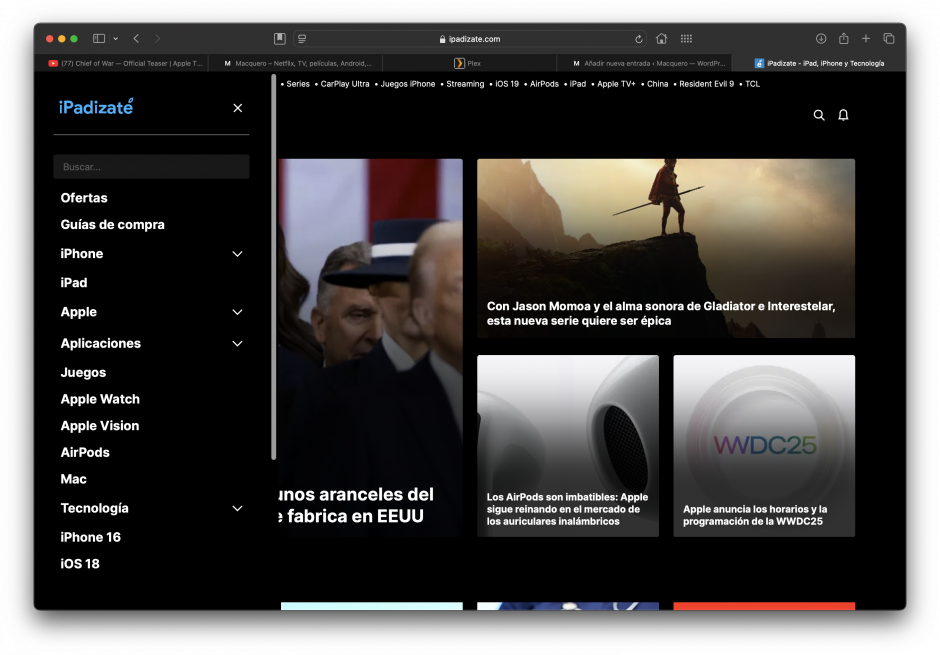The image size is (940, 655).
Task: Open the Jason Momoa series article
Action: (x=666, y=248)
